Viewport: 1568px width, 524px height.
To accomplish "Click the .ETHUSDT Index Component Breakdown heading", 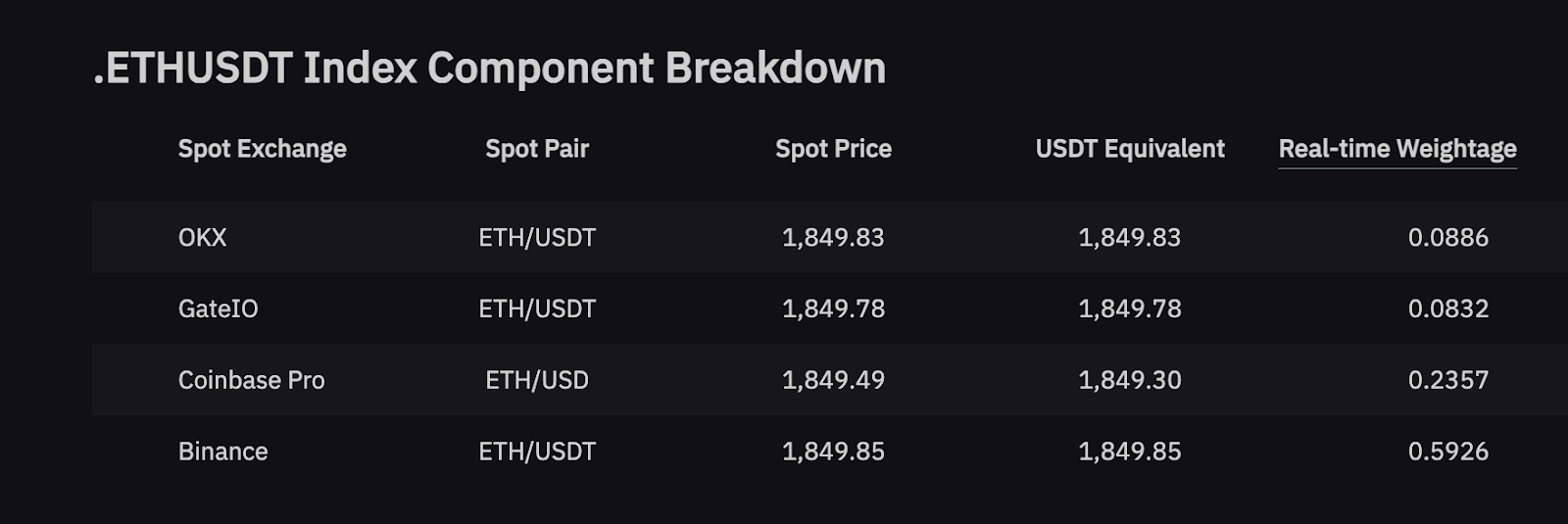I will click(489, 69).
